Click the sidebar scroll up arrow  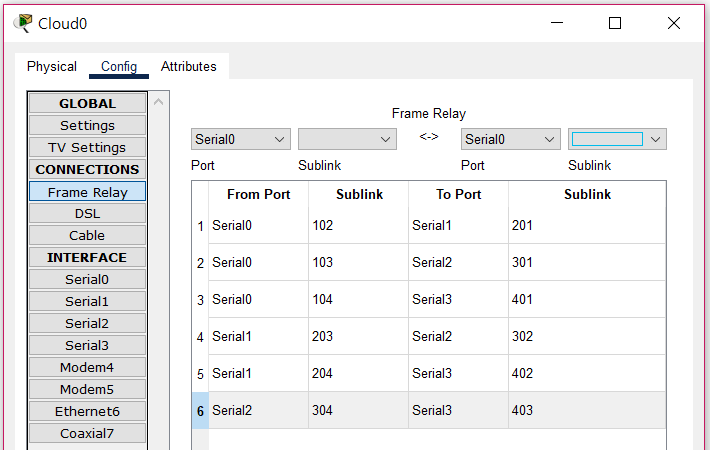coord(158,102)
